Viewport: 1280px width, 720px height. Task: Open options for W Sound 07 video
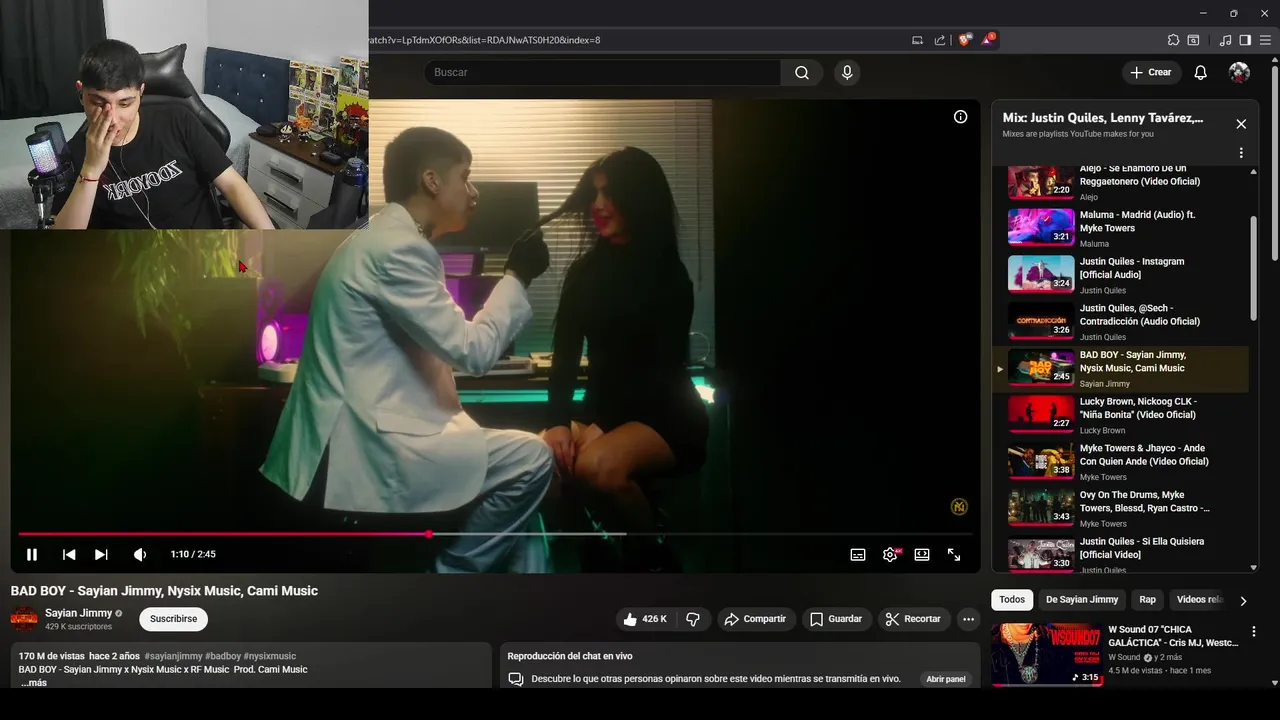click(1253, 632)
